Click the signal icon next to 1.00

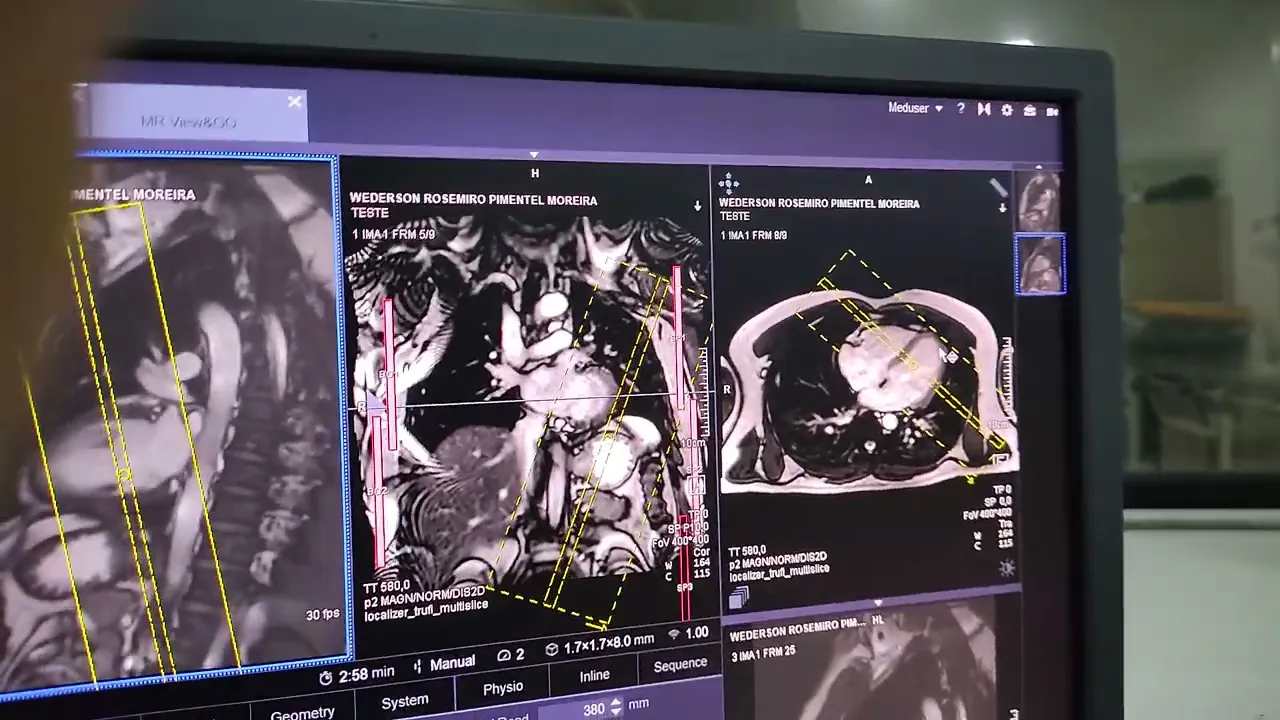point(674,634)
